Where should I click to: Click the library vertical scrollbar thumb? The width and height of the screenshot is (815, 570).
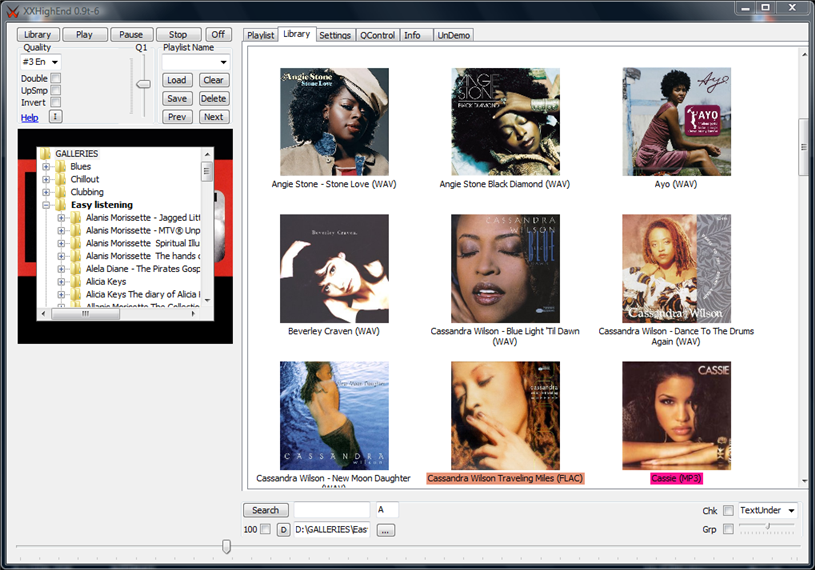coord(804,147)
